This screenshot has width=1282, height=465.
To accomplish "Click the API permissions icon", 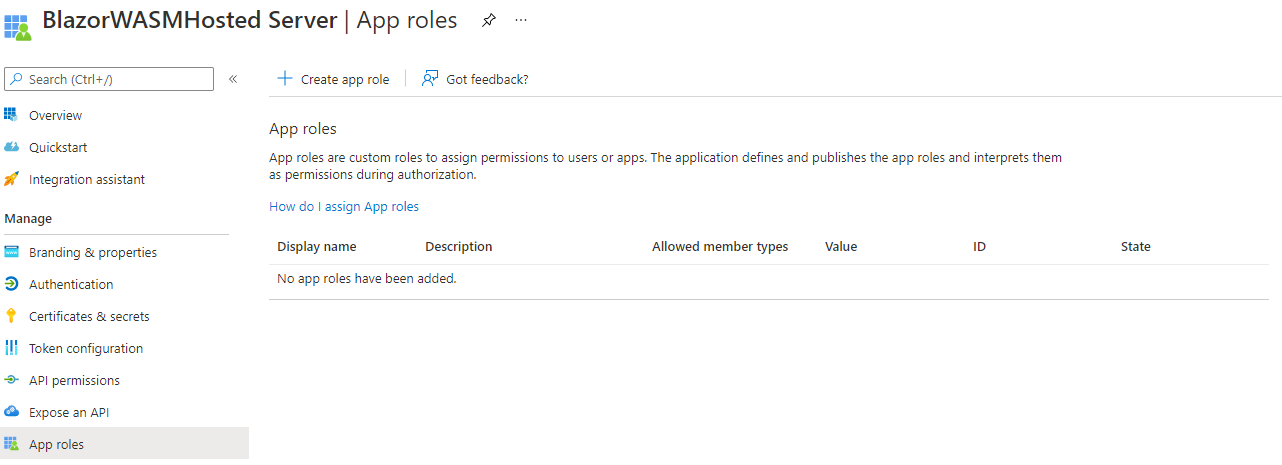I will click(x=11, y=380).
